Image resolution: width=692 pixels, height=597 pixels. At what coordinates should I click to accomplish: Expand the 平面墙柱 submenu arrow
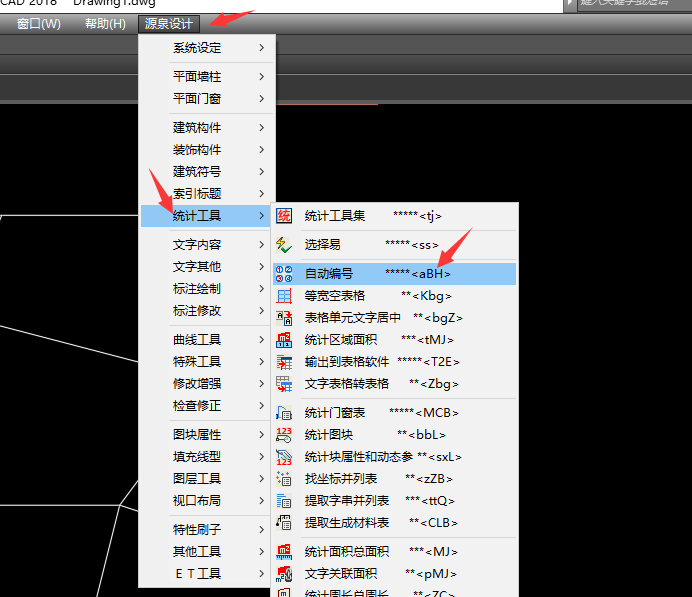[x=262, y=77]
